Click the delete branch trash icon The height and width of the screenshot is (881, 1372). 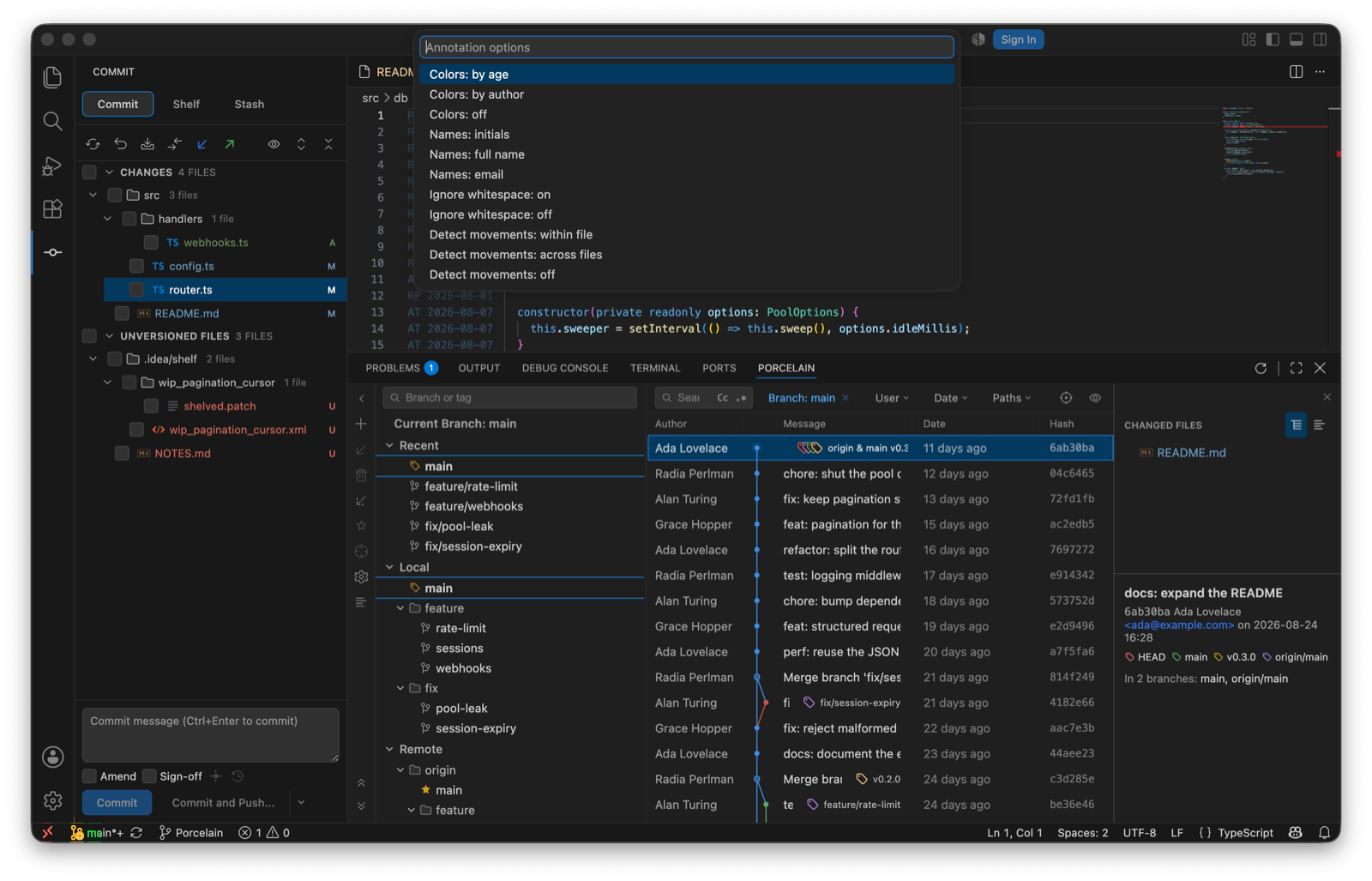[361, 475]
